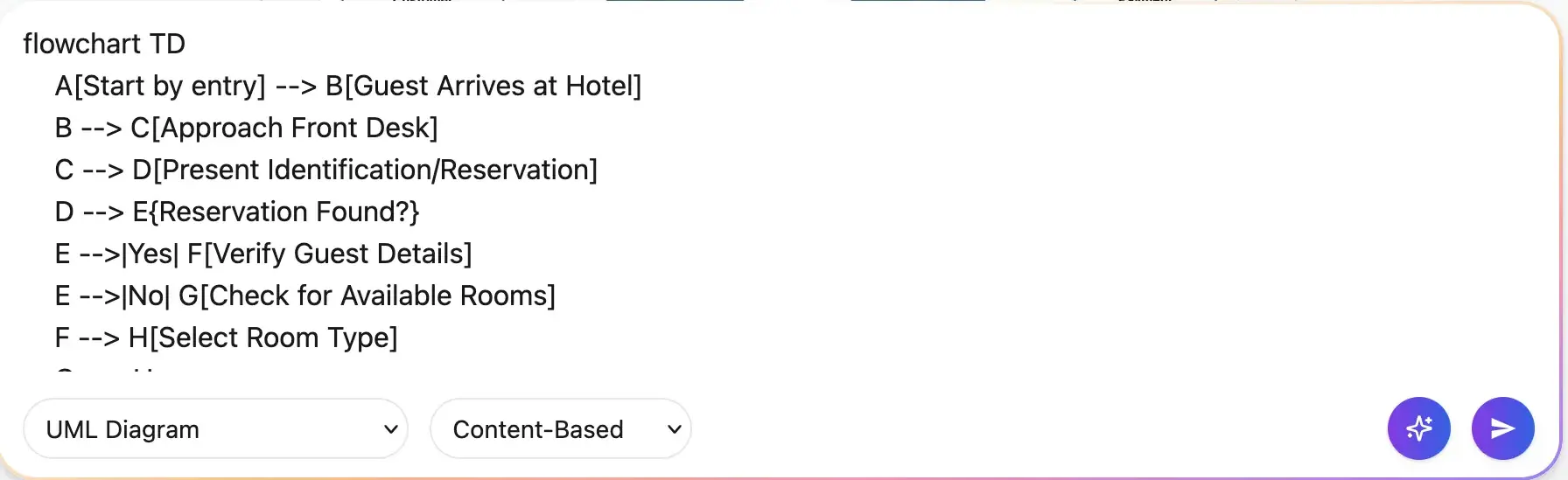Click the 'C[Approach Front Desk]' text
The height and width of the screenshot is (480, 1568).
tap(284, 128)
